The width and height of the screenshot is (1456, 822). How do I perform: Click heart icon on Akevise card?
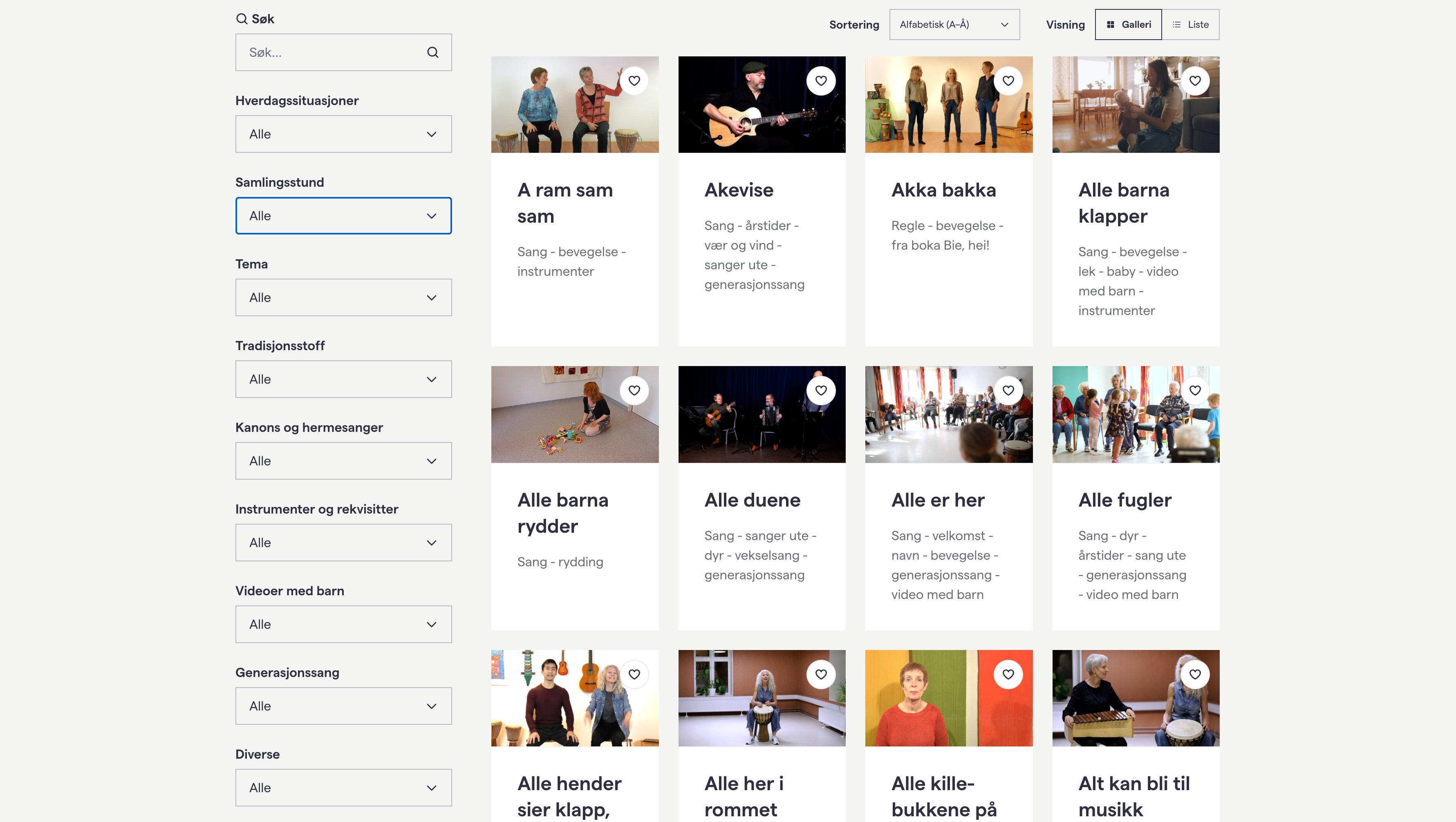[821, 81]
